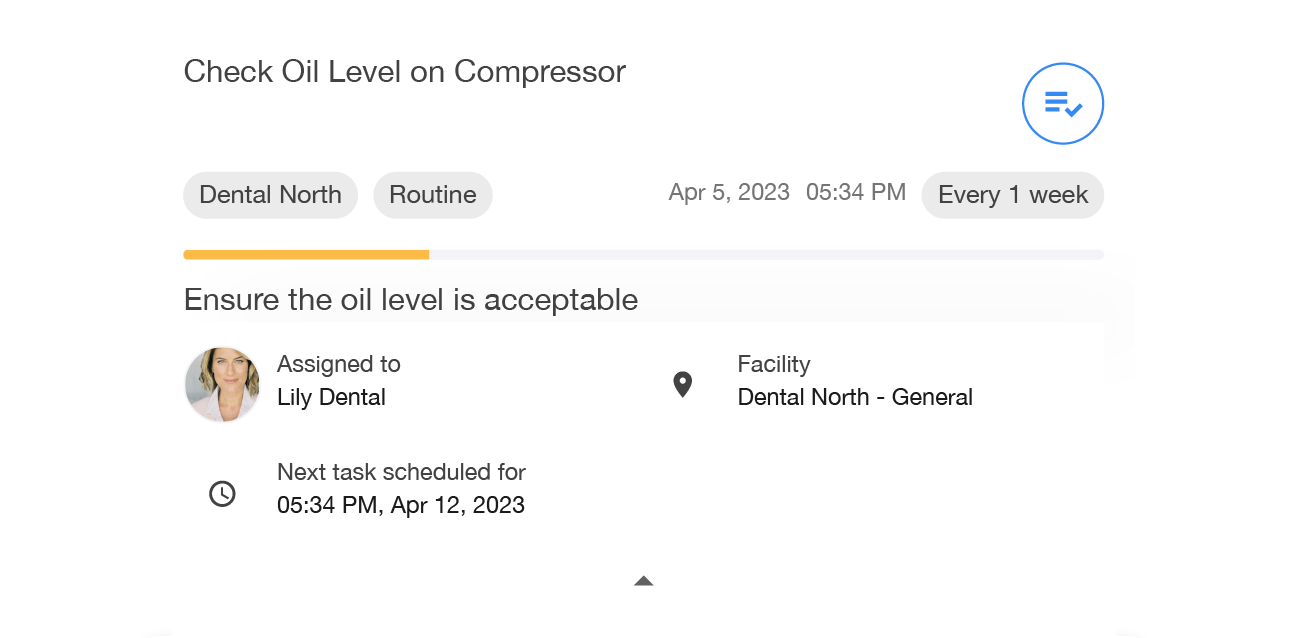The height and width of the screenshot is (638, 1300).
Task: Click the 05:34 PM, Apr 12, 2023 schedule
Action: click(400, 505)
